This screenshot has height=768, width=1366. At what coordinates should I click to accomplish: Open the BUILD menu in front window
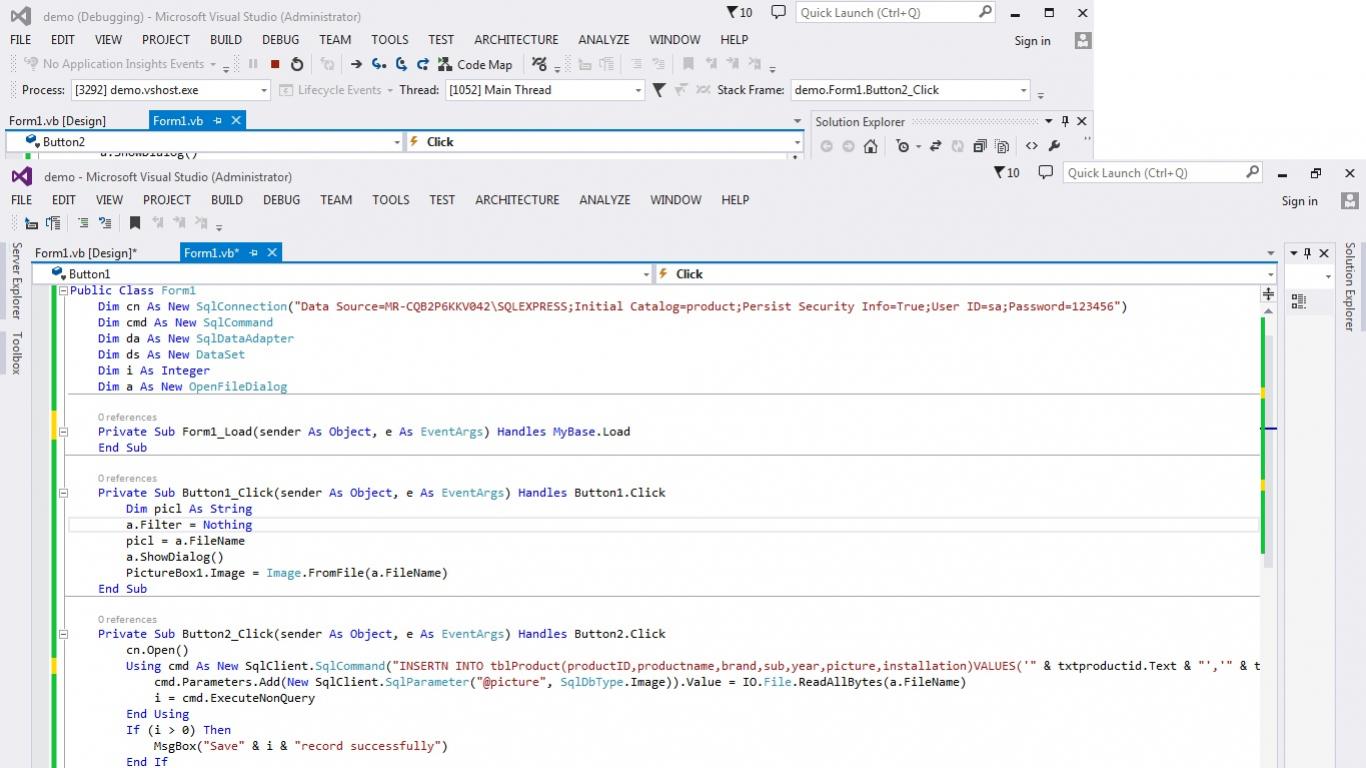(227, 200)
